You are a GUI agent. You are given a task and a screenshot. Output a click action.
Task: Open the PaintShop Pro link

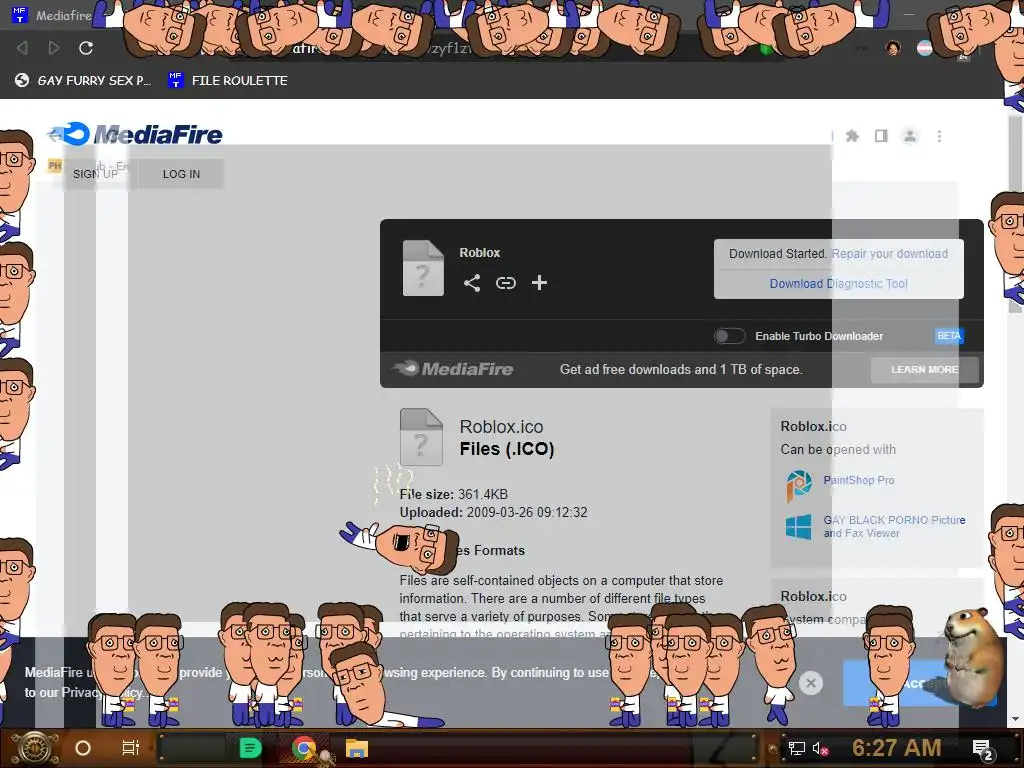(x=859, y=480)
